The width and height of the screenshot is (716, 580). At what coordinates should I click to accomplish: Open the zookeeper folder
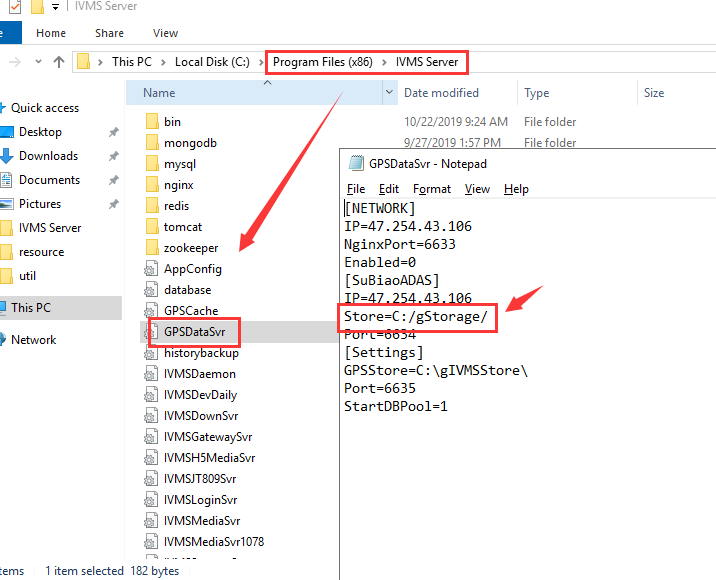click(191, 248)
